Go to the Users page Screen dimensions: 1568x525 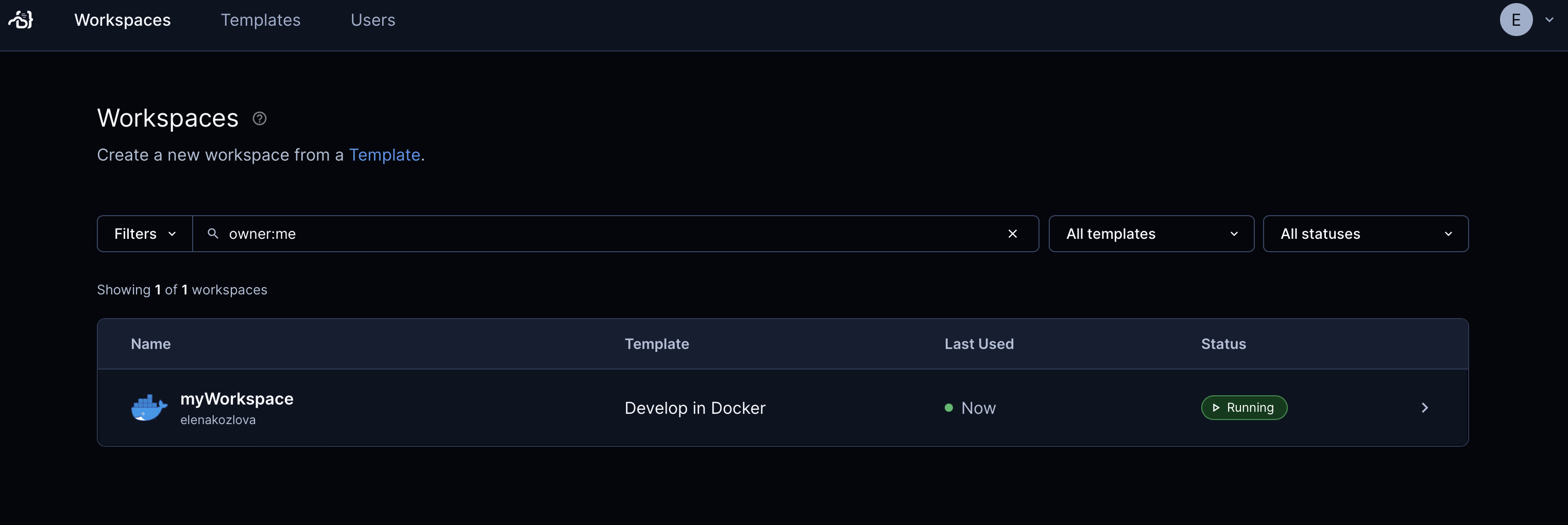tap(372, 20)
